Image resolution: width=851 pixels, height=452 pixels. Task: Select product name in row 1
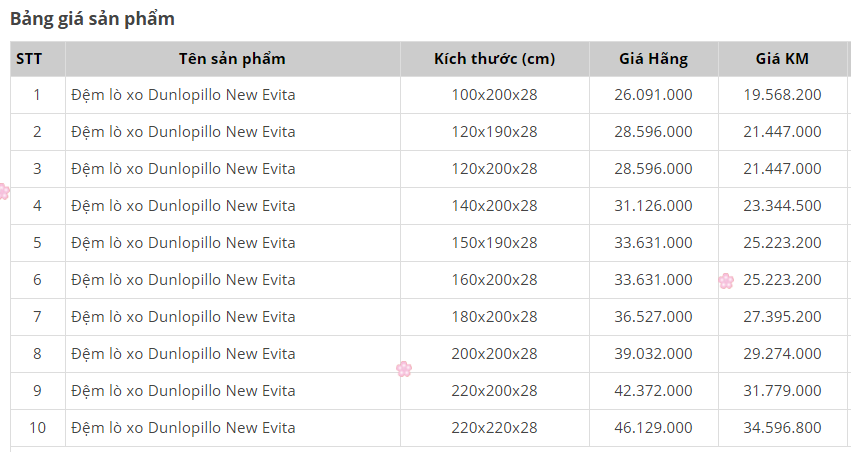tap(183, 95)
